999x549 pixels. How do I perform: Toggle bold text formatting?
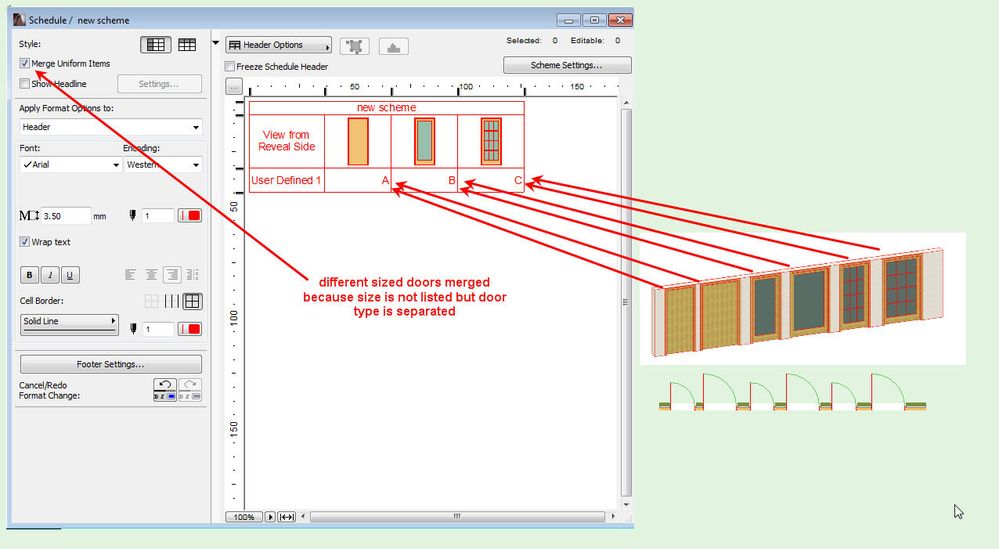coord(29,275)
